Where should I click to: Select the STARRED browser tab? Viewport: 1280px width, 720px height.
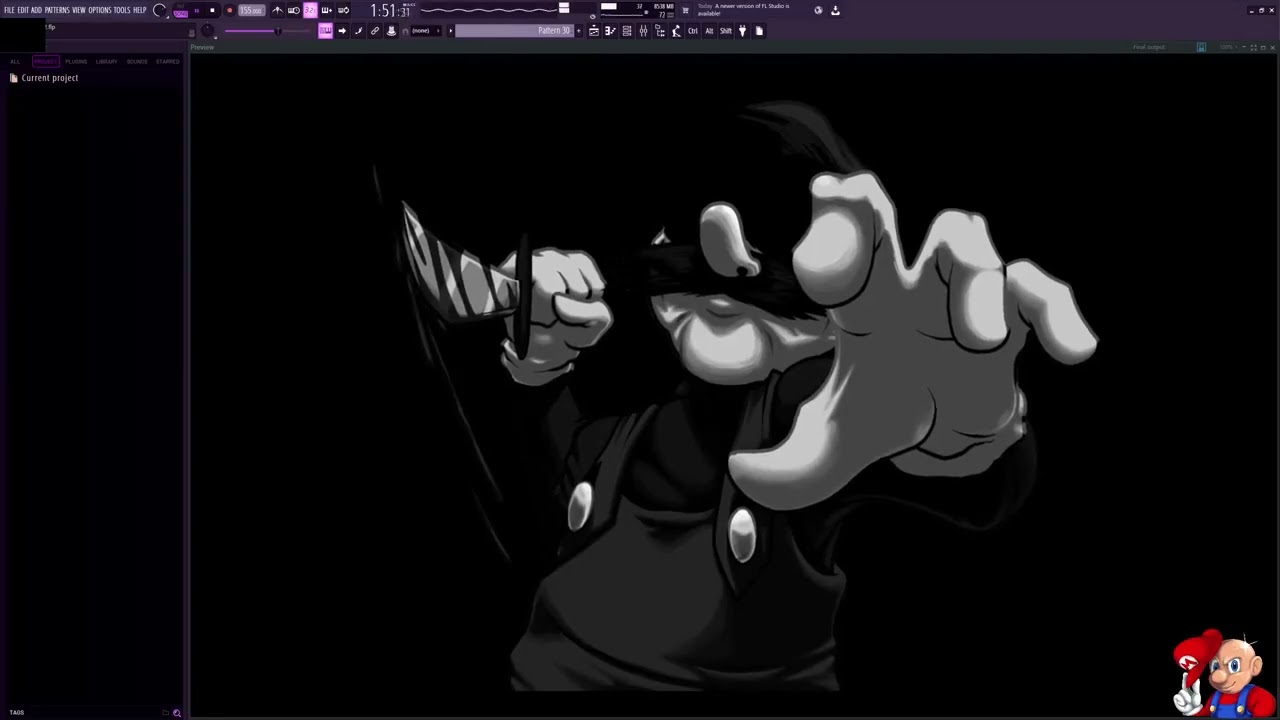168,62
